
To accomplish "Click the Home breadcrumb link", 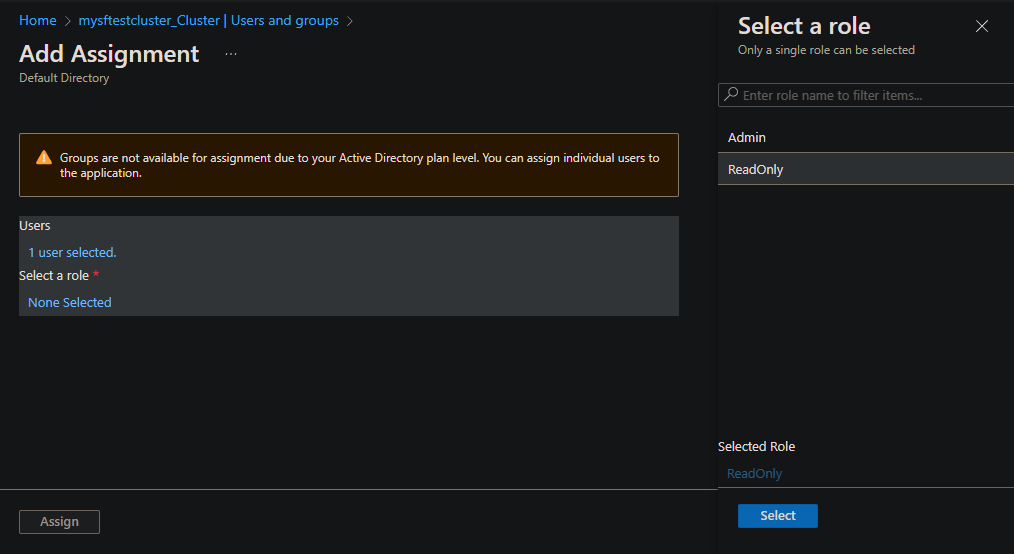I will [38, 20].
